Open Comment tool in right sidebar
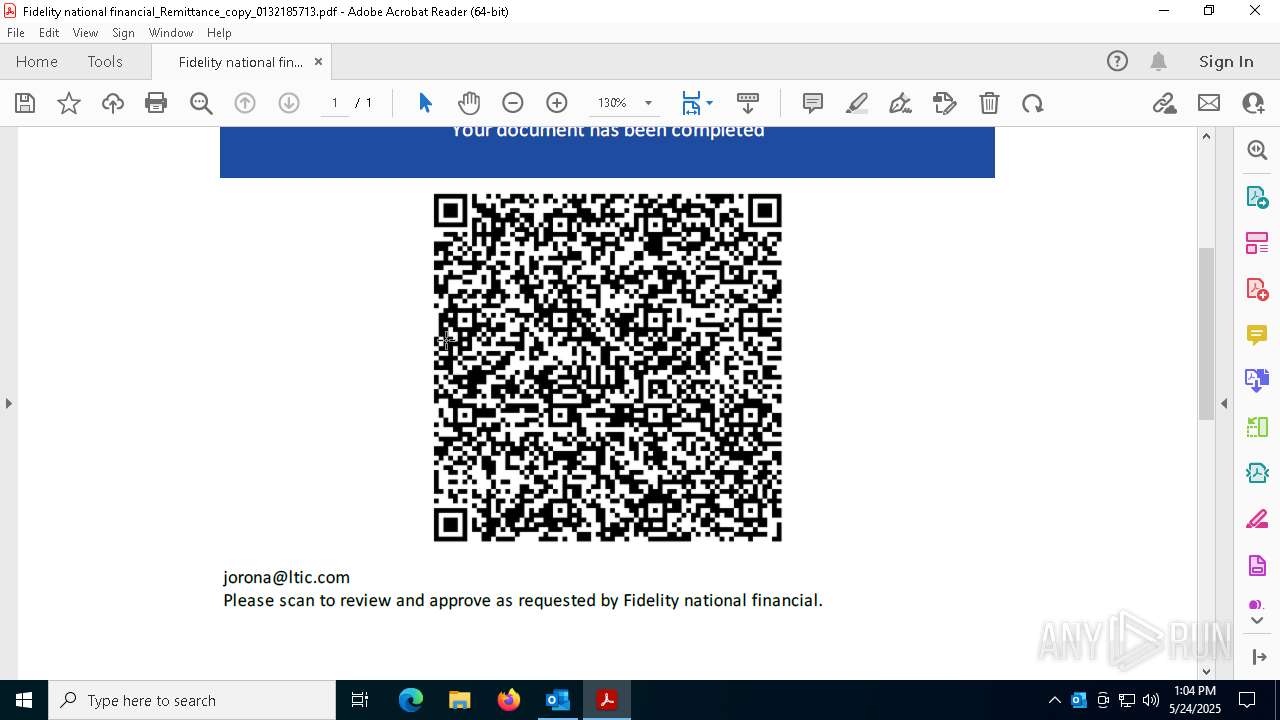Viewport: 1280px width, 720px height. [1257, 335]
